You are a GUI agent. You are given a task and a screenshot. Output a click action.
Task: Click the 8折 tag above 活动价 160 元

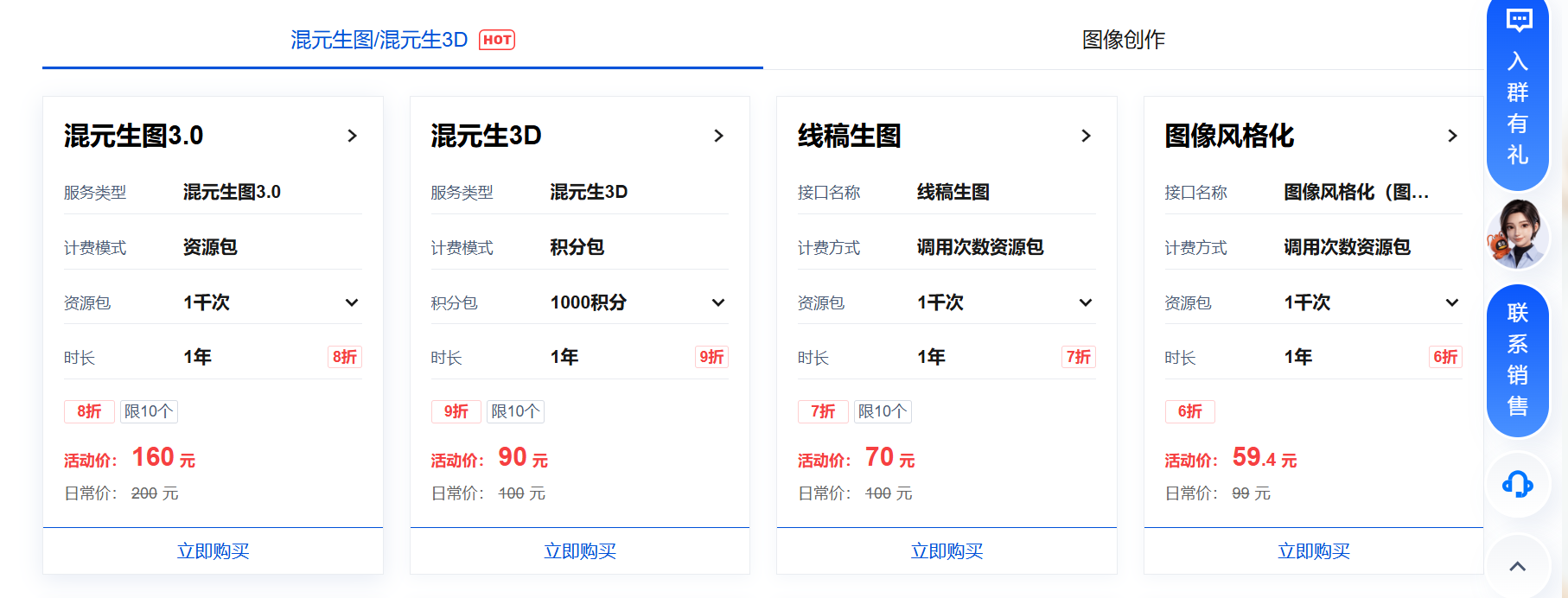(x=89, y=411)
